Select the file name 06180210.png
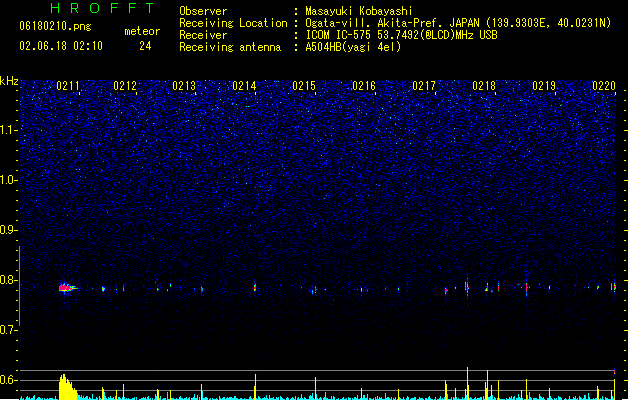 point(55,26)
